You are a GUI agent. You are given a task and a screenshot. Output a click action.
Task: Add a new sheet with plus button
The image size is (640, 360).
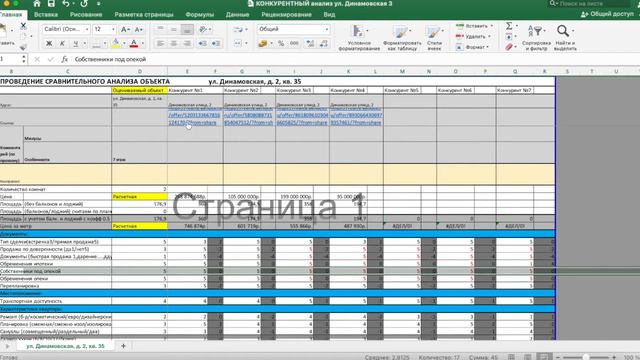(x=123, y=346)
